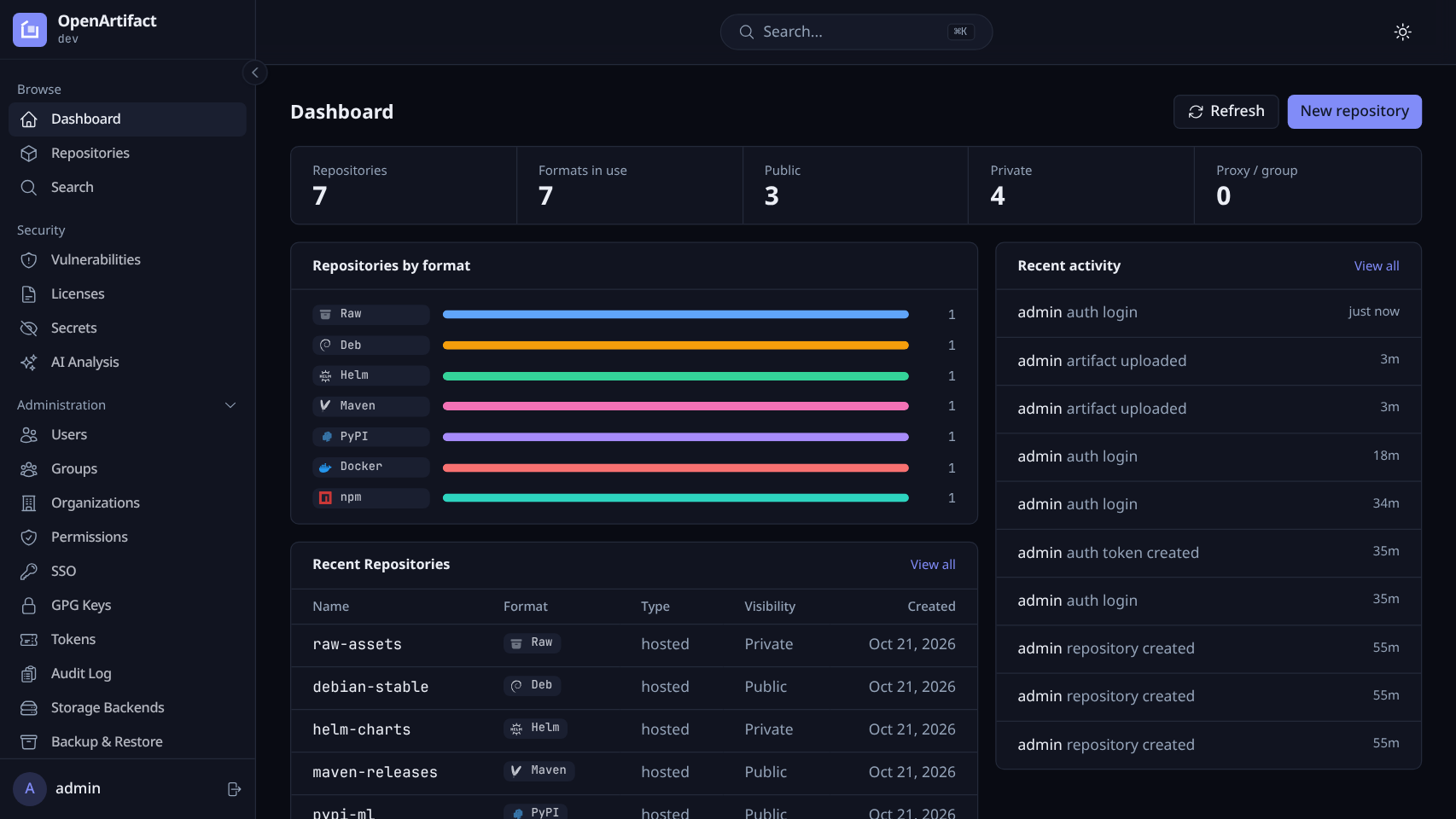Click the Vulnerabilities shield icon
This screenshot has width=1456, height=819.
point(29,260)
